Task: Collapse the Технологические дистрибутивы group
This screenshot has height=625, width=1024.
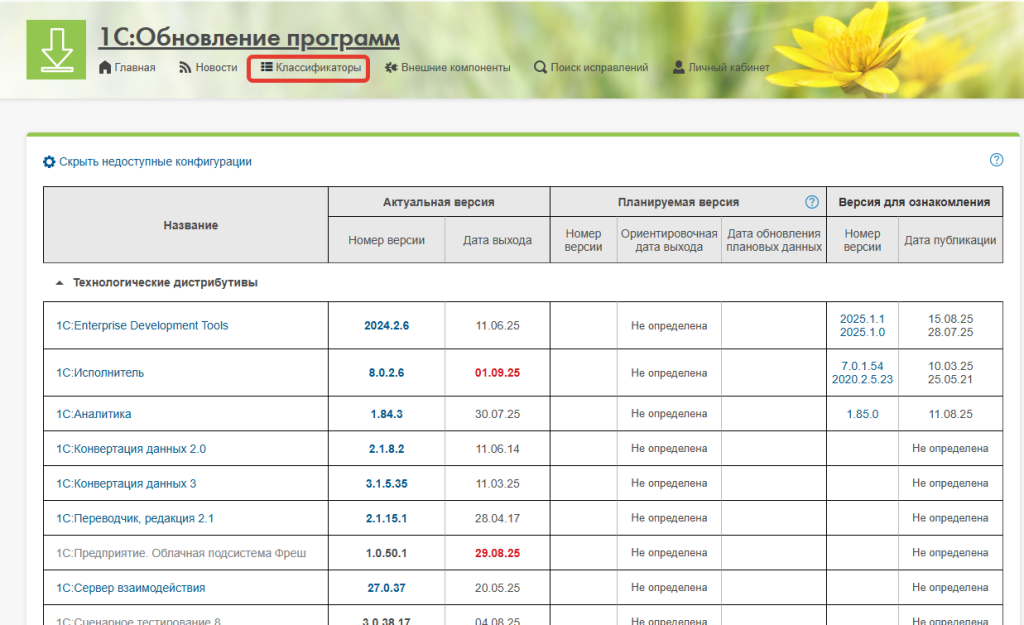Action: pos(59,283)
